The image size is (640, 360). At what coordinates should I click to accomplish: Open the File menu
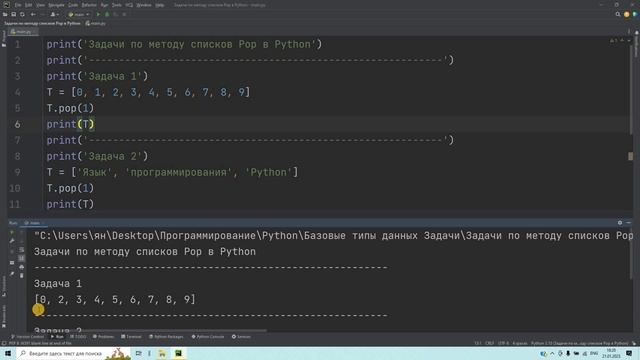point(18,5)
